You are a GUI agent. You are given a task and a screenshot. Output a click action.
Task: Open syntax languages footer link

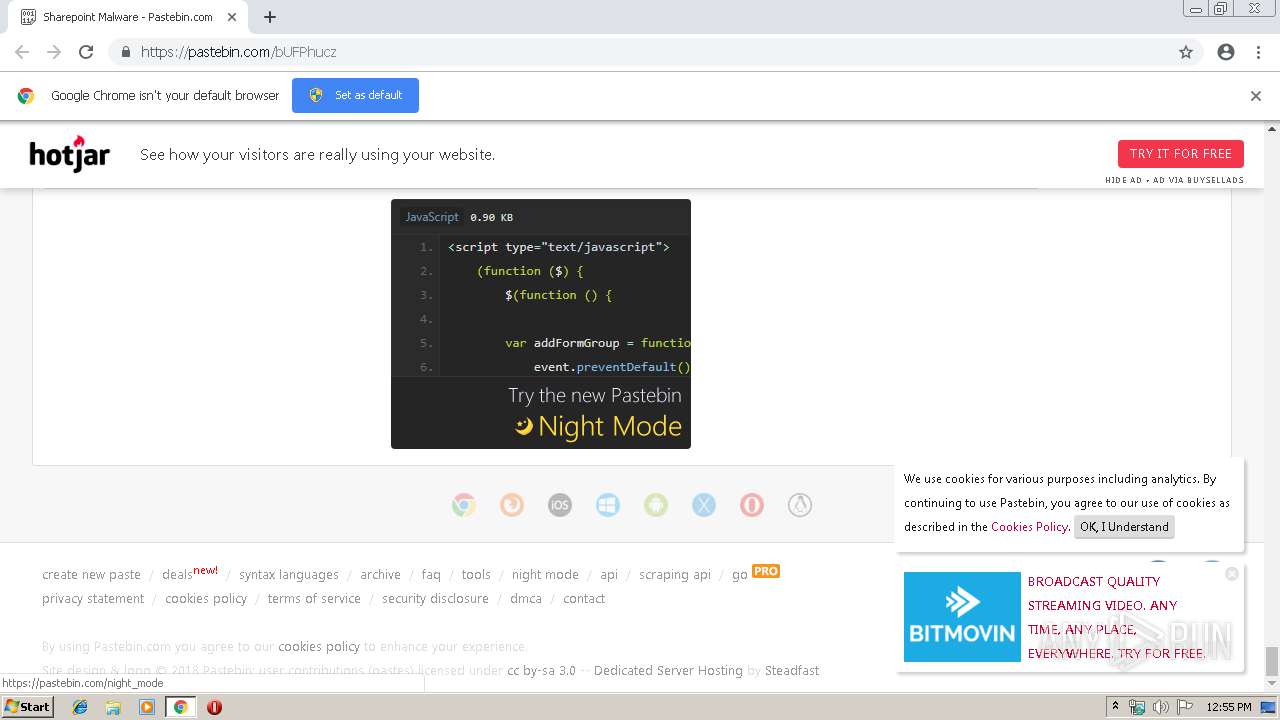288,575
